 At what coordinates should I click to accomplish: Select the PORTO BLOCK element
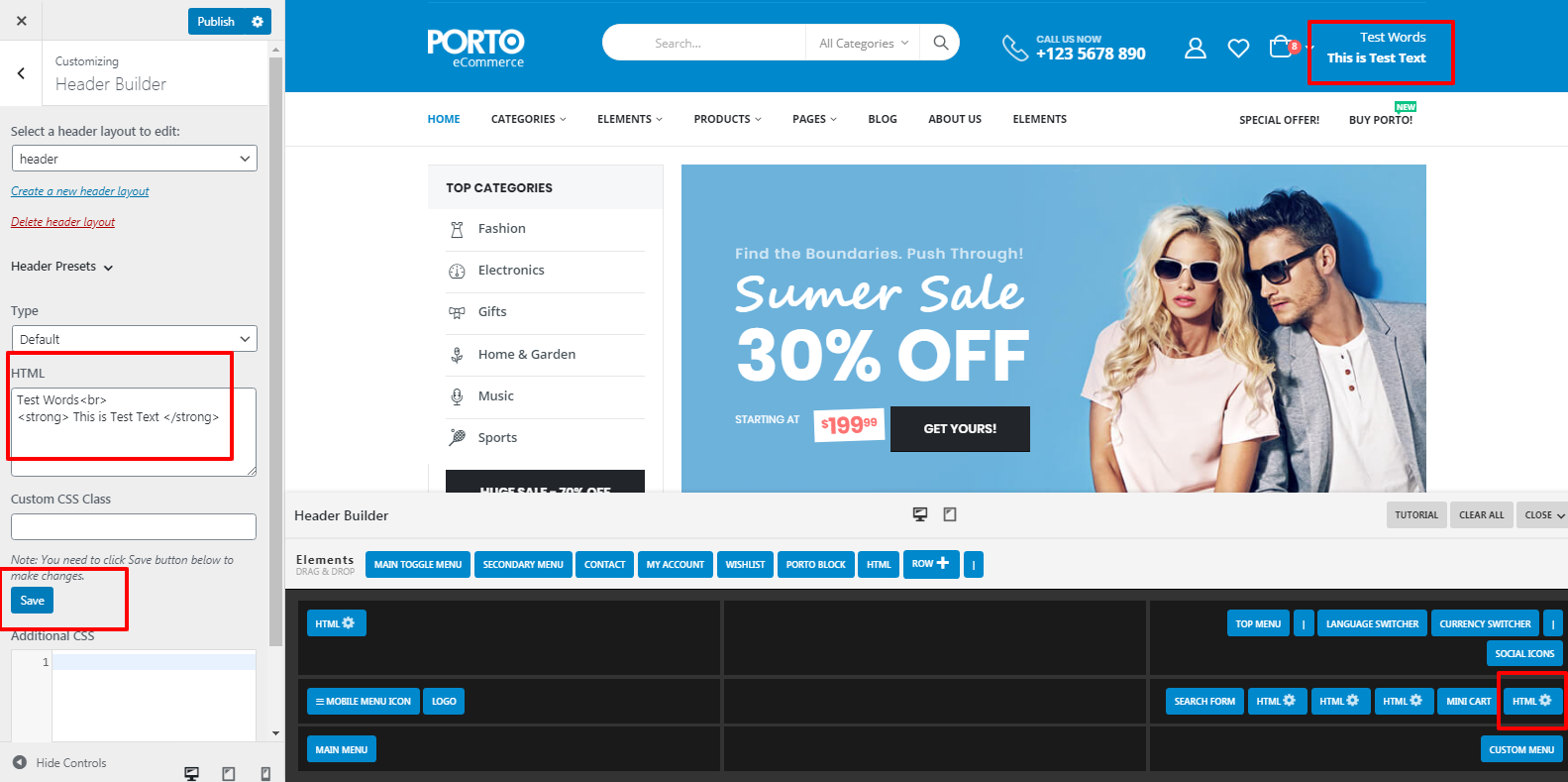tap(816, 565)
